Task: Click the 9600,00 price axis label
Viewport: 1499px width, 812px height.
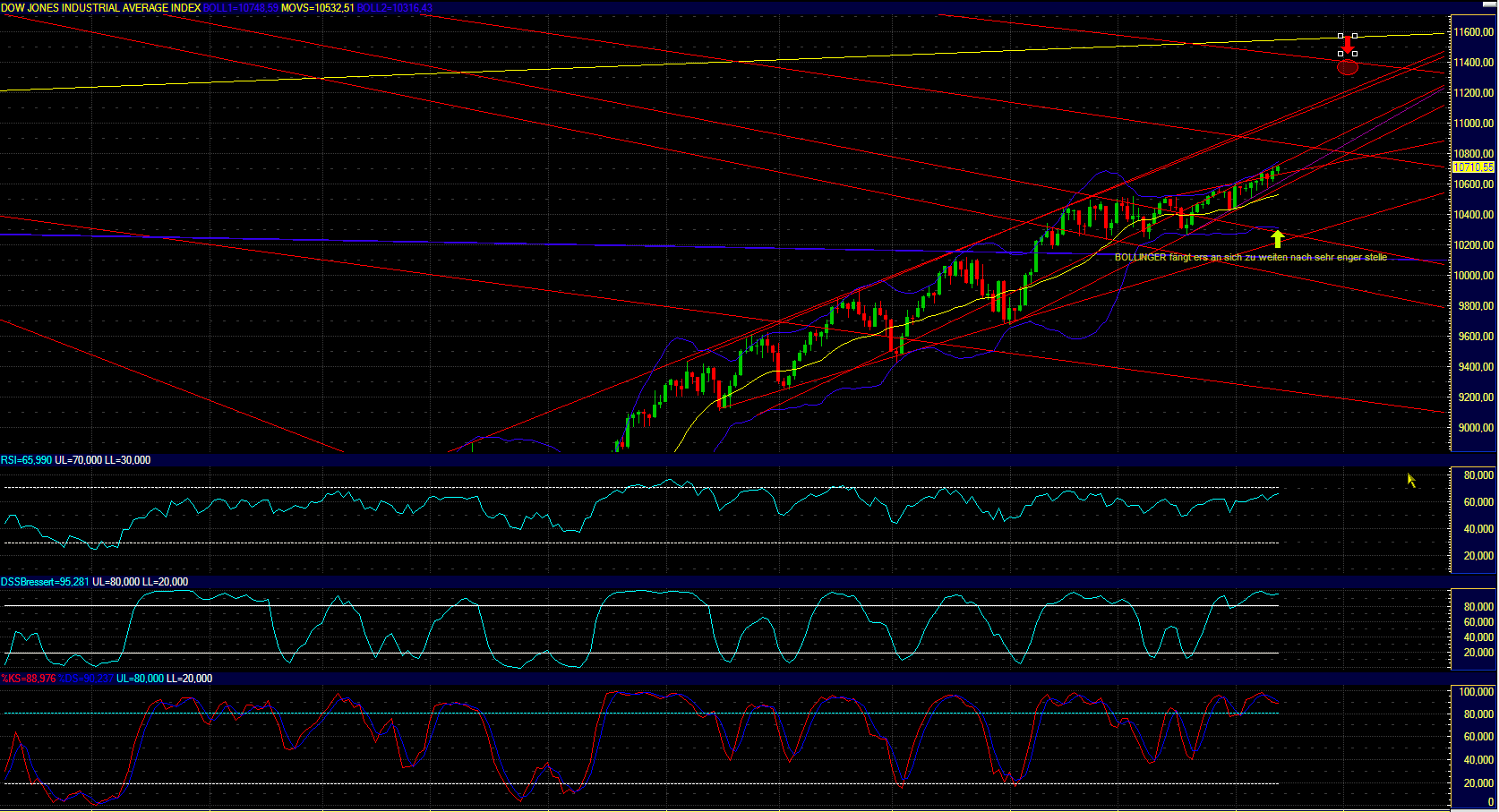Action: point(1476,337)
